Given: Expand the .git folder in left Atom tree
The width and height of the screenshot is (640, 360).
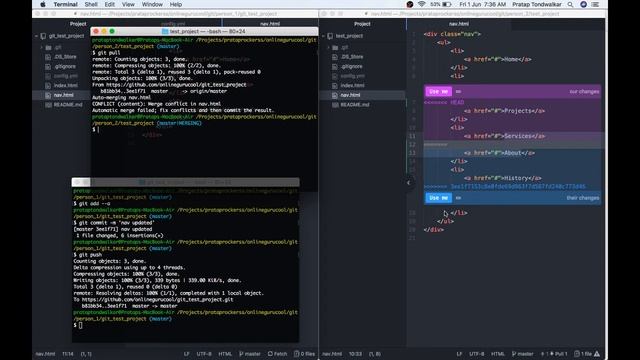Looking at the screenshot, I should [42, 47].
